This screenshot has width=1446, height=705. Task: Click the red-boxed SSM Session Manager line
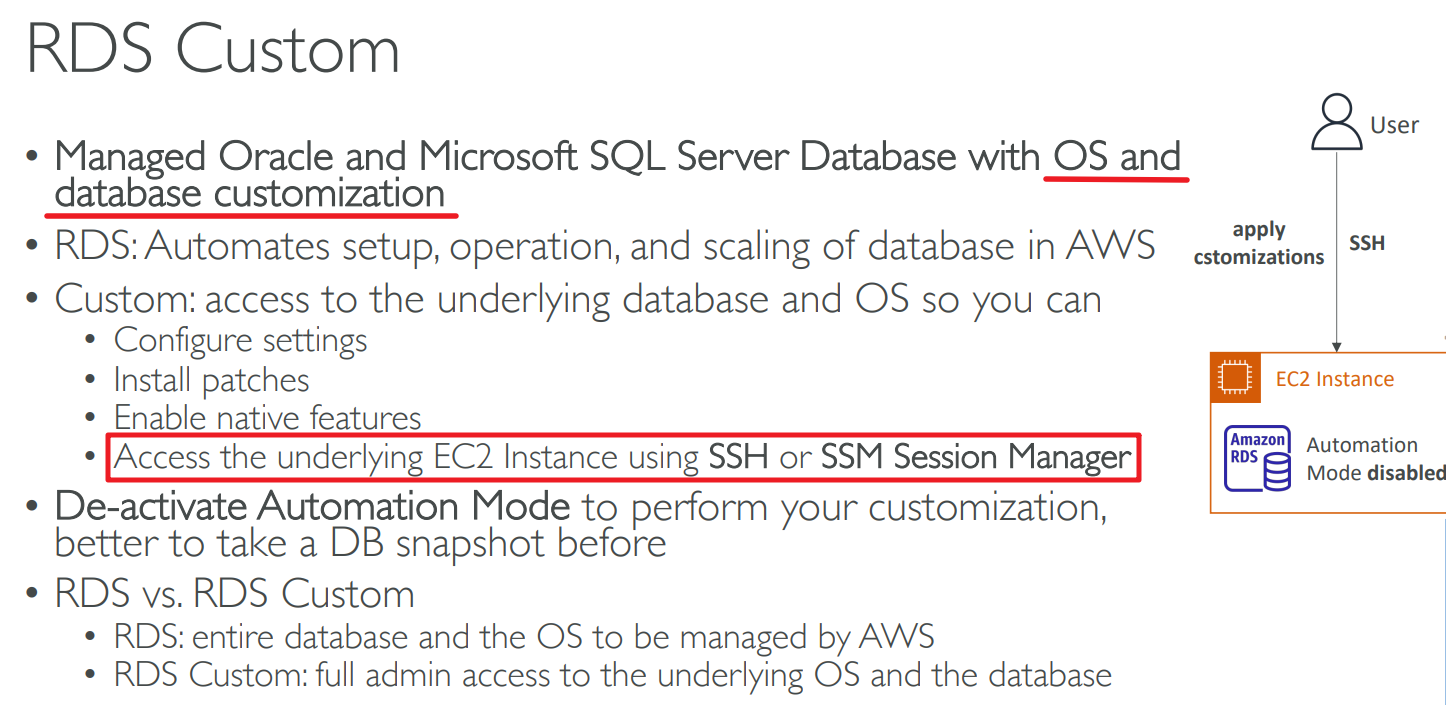click(x=623, y=457)
